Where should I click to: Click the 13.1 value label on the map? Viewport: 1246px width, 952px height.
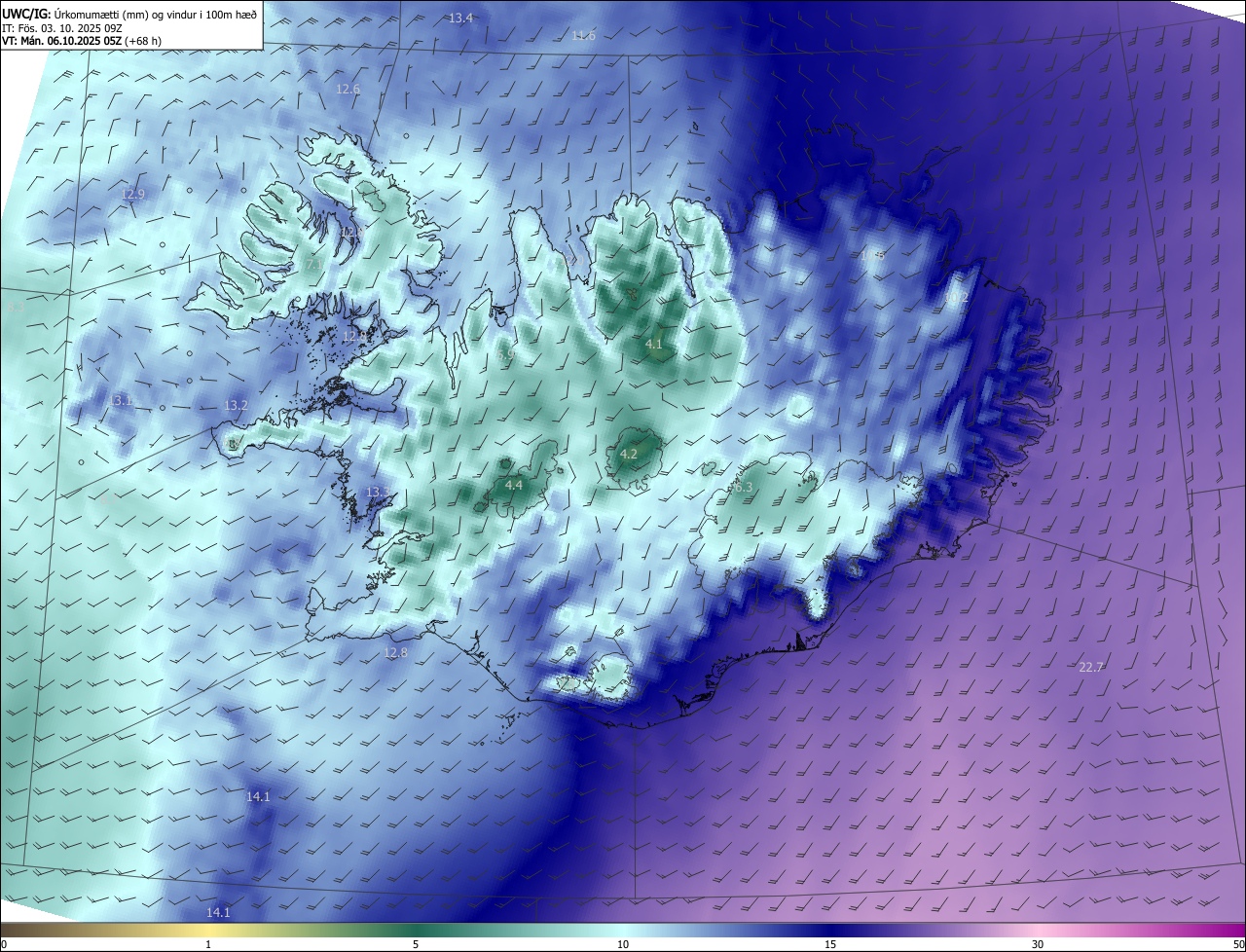[x=121, y=401]
